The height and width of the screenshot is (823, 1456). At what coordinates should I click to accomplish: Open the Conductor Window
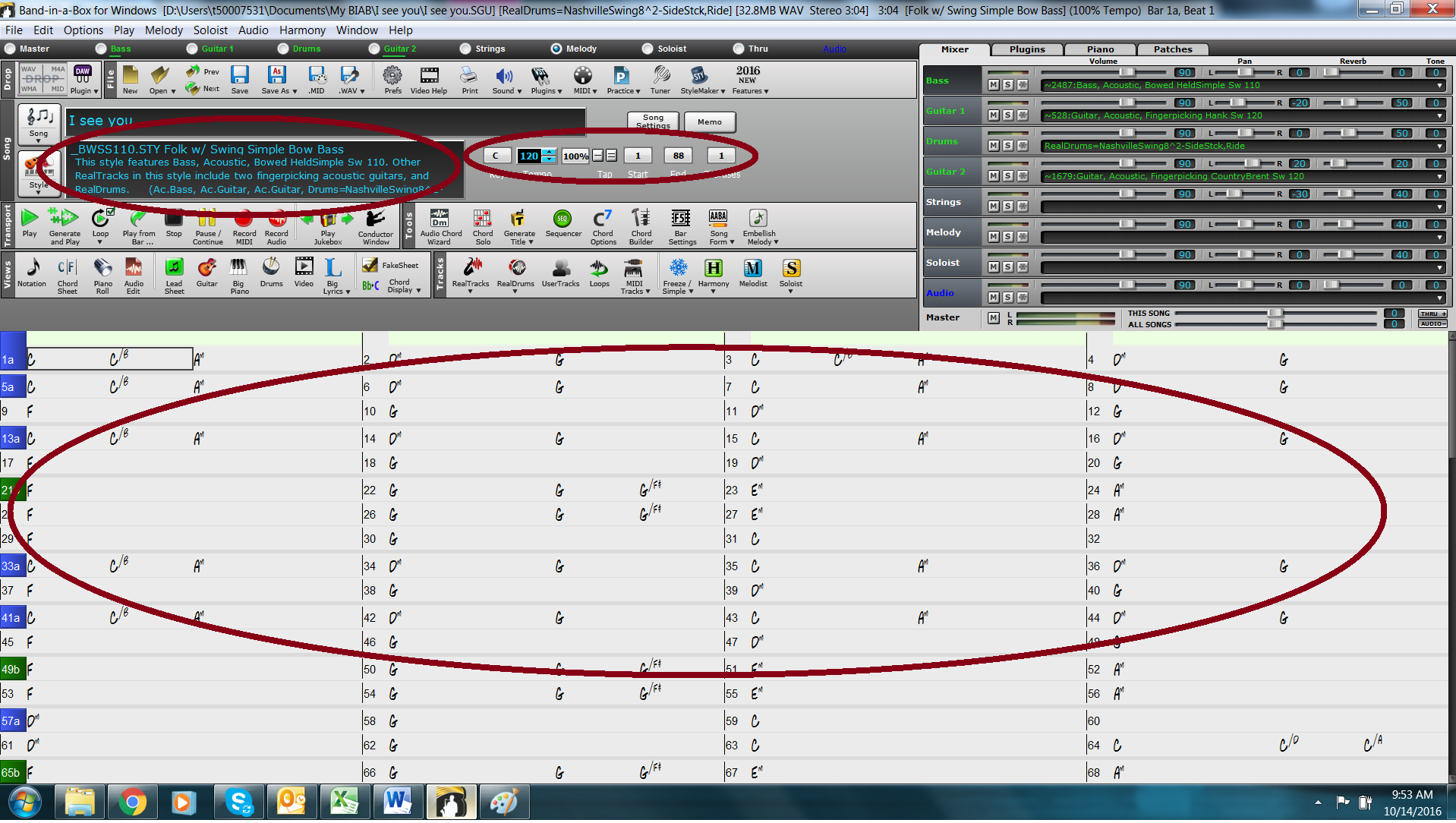click(x=375, y=226)
